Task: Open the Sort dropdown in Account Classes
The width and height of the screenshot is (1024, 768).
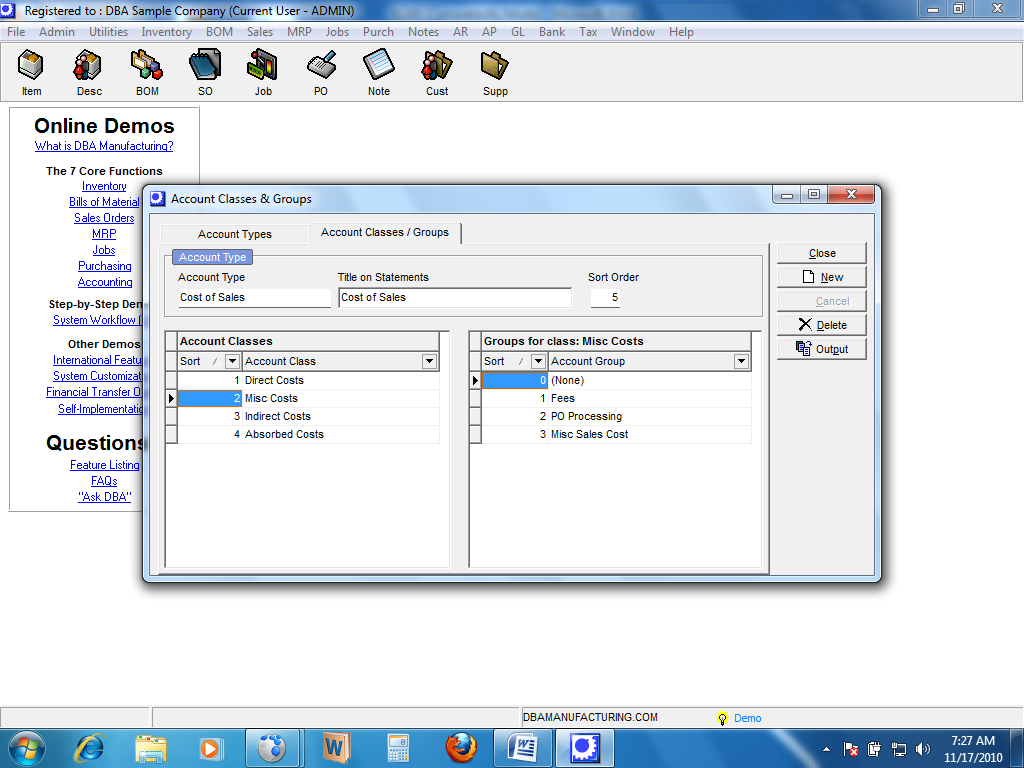Action: click(232, 361)
